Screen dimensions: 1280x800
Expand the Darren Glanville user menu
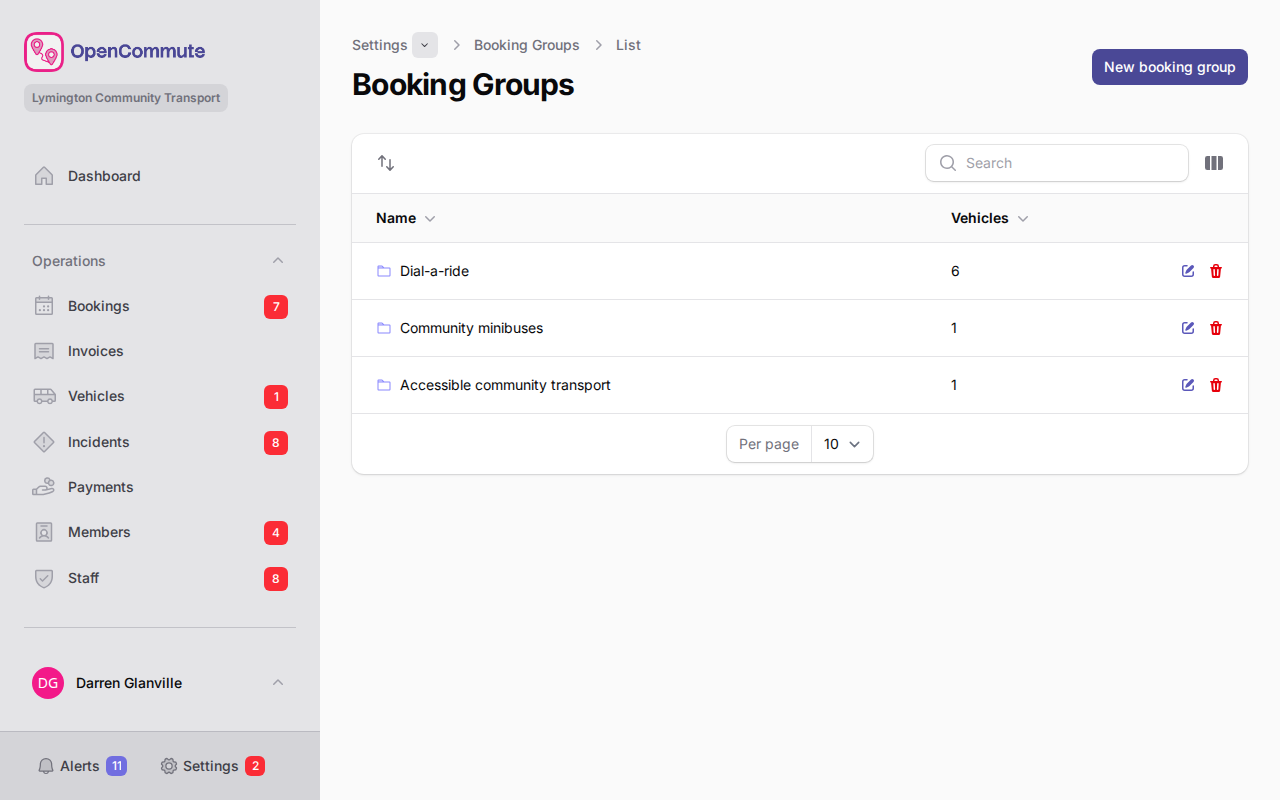click(x=278, y=683)
